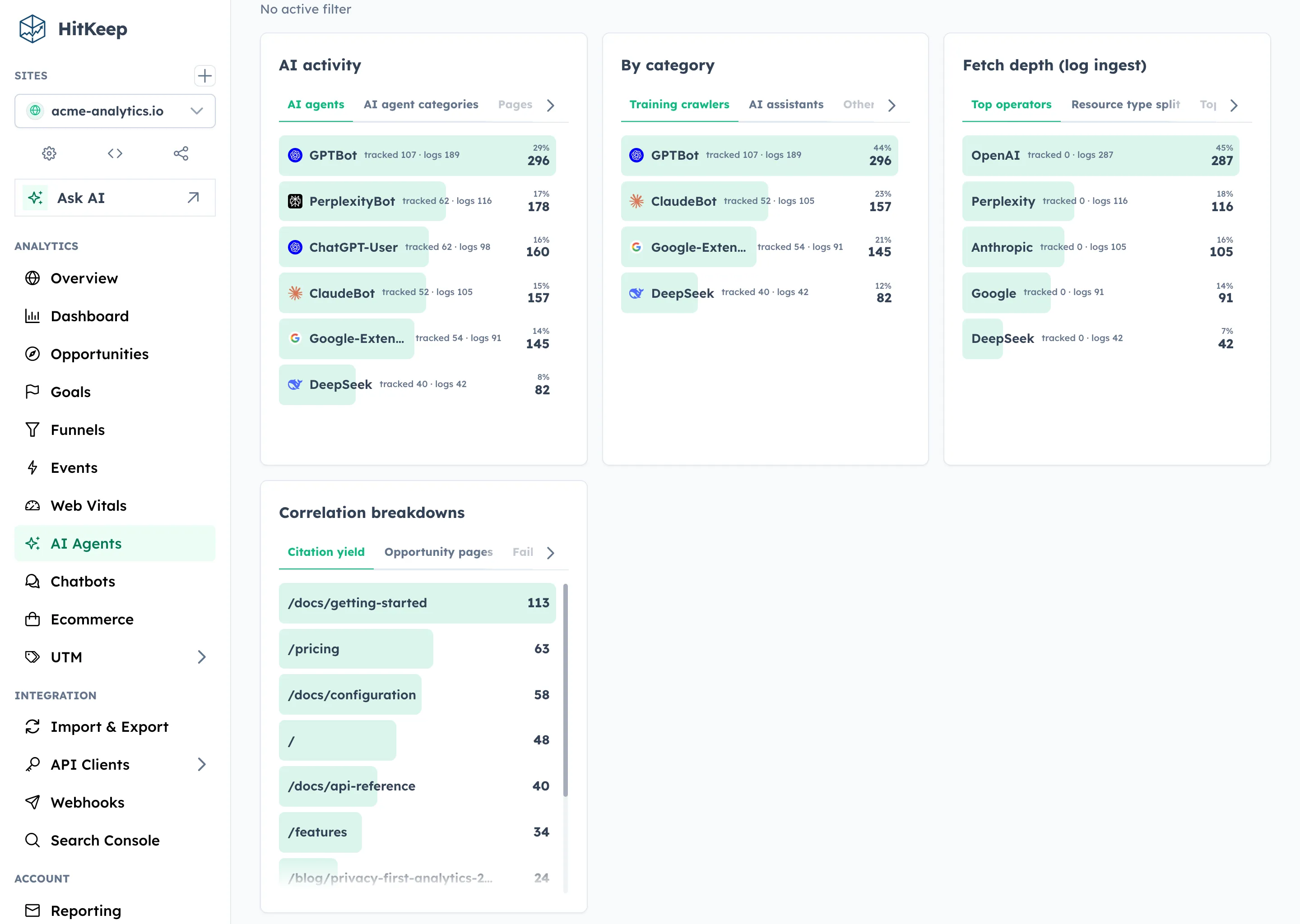Click the Ecommerce bag icon
The height and width of the screenshot is (924, 1300).
(32, 619)
